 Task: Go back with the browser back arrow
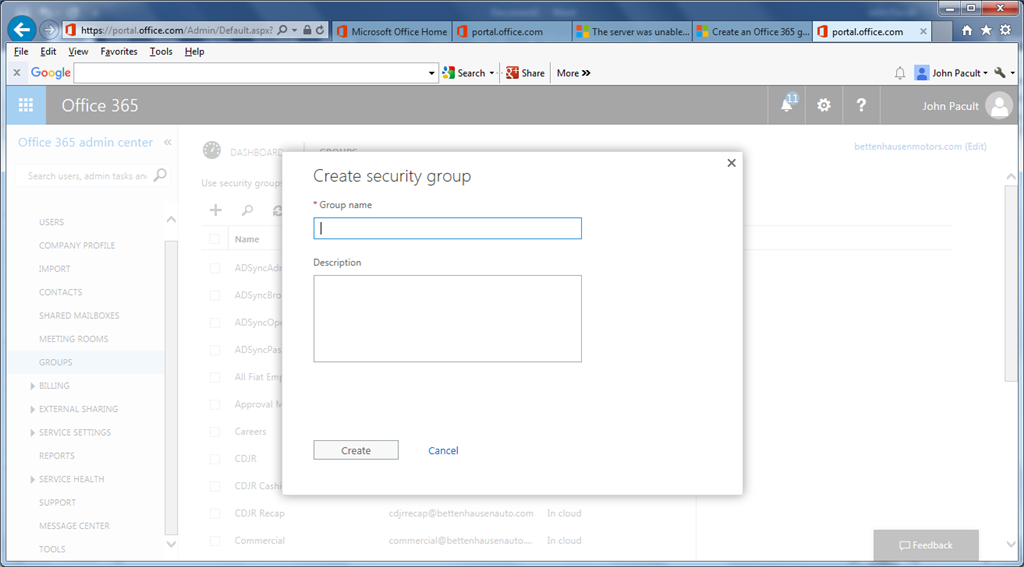click(22, 29)
